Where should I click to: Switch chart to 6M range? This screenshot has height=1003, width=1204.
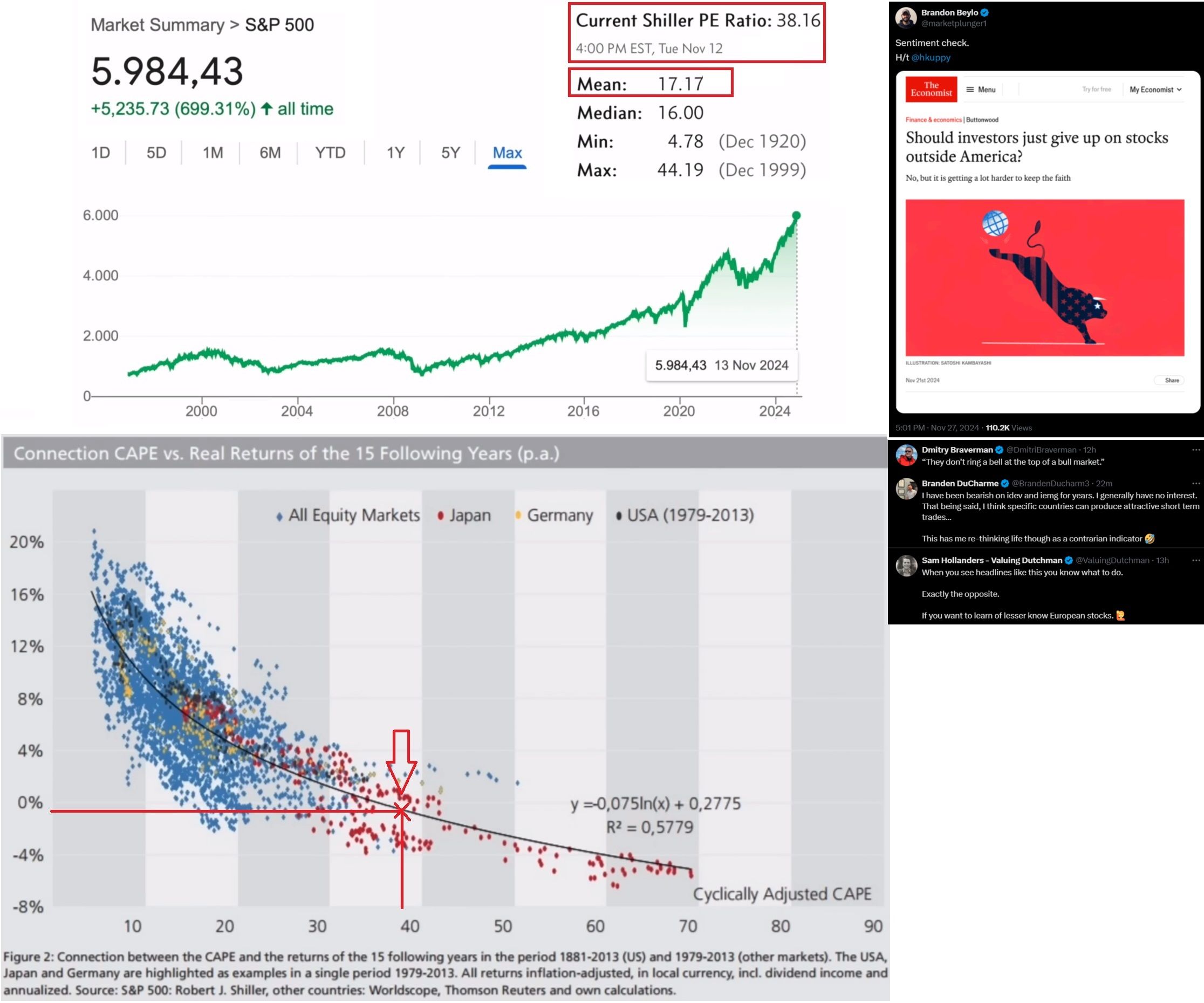(x=270, y=153)
